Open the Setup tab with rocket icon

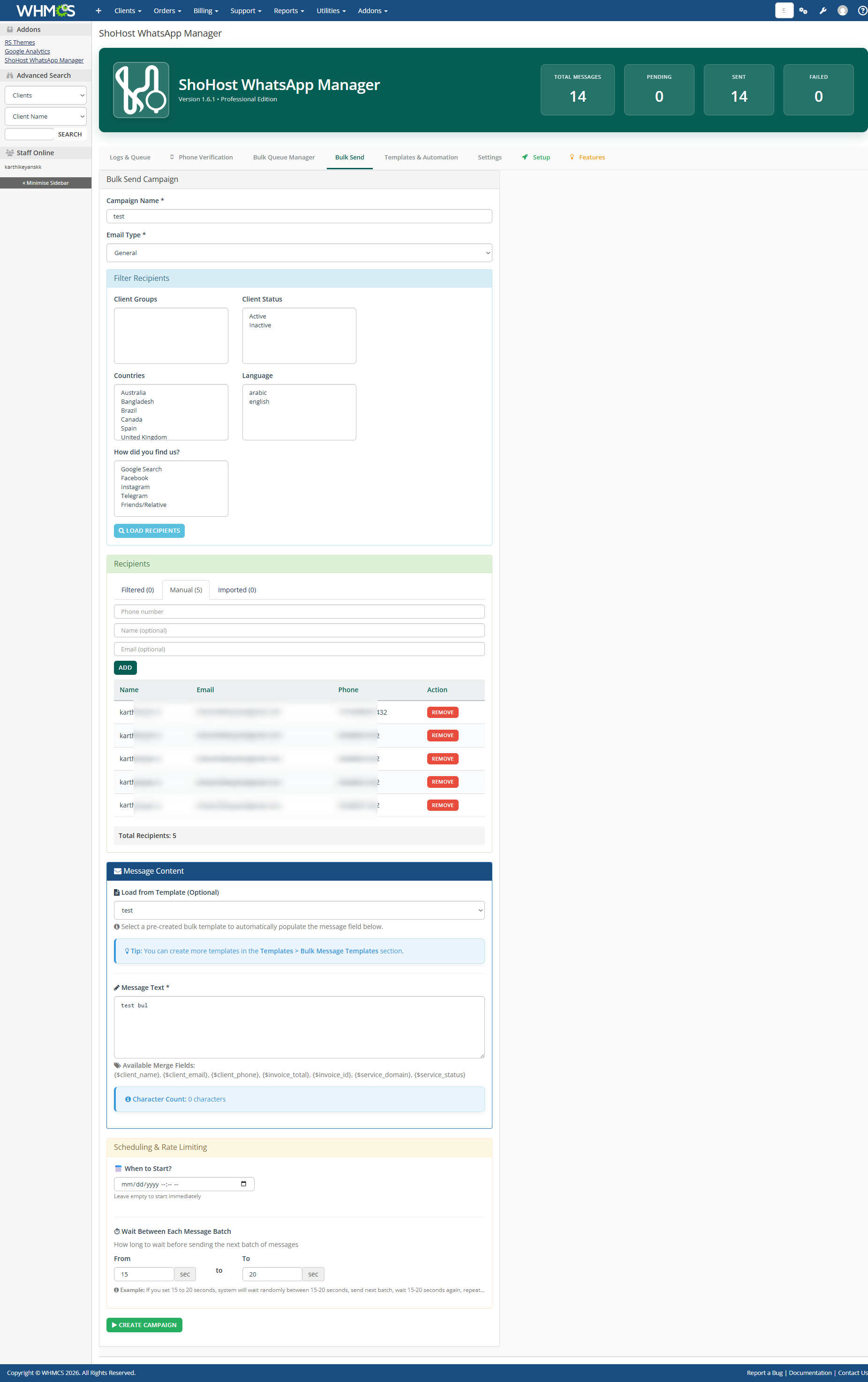point(536,157)
